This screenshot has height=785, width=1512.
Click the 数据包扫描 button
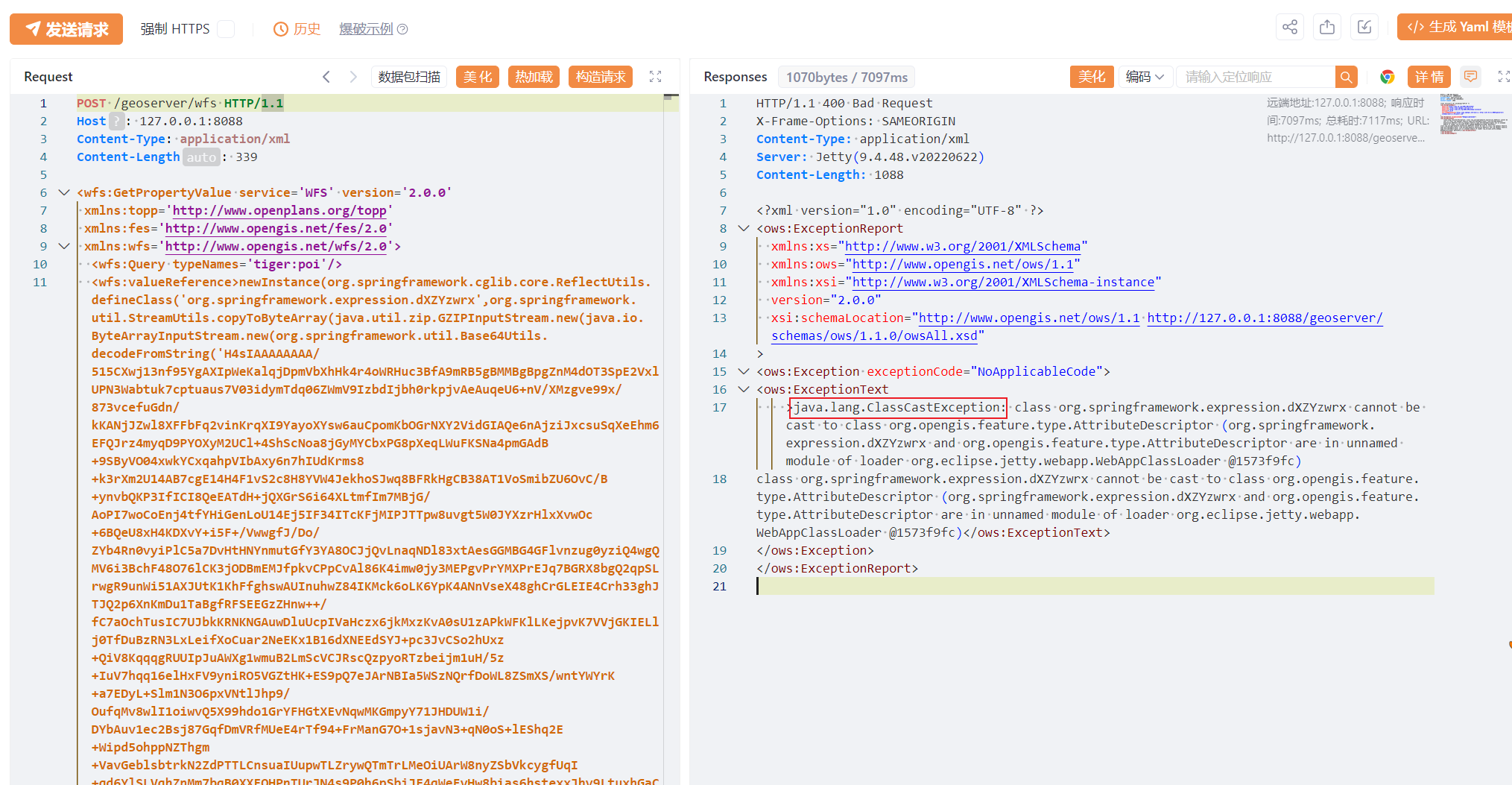point(409,77)
